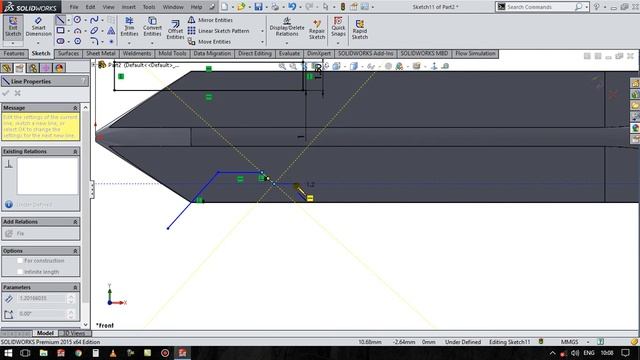
Task: Select the Point sketch tool
Action: (x=111, y=41)
